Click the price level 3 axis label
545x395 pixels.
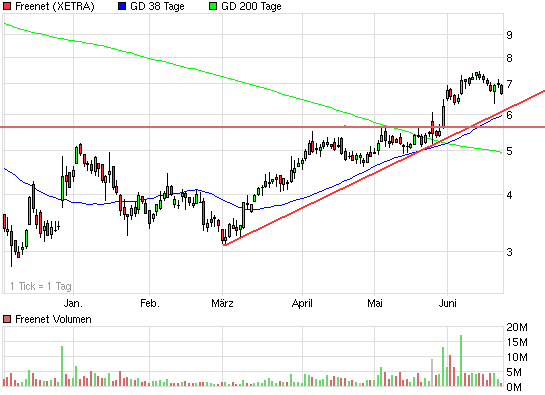click(x=510, y=252)
